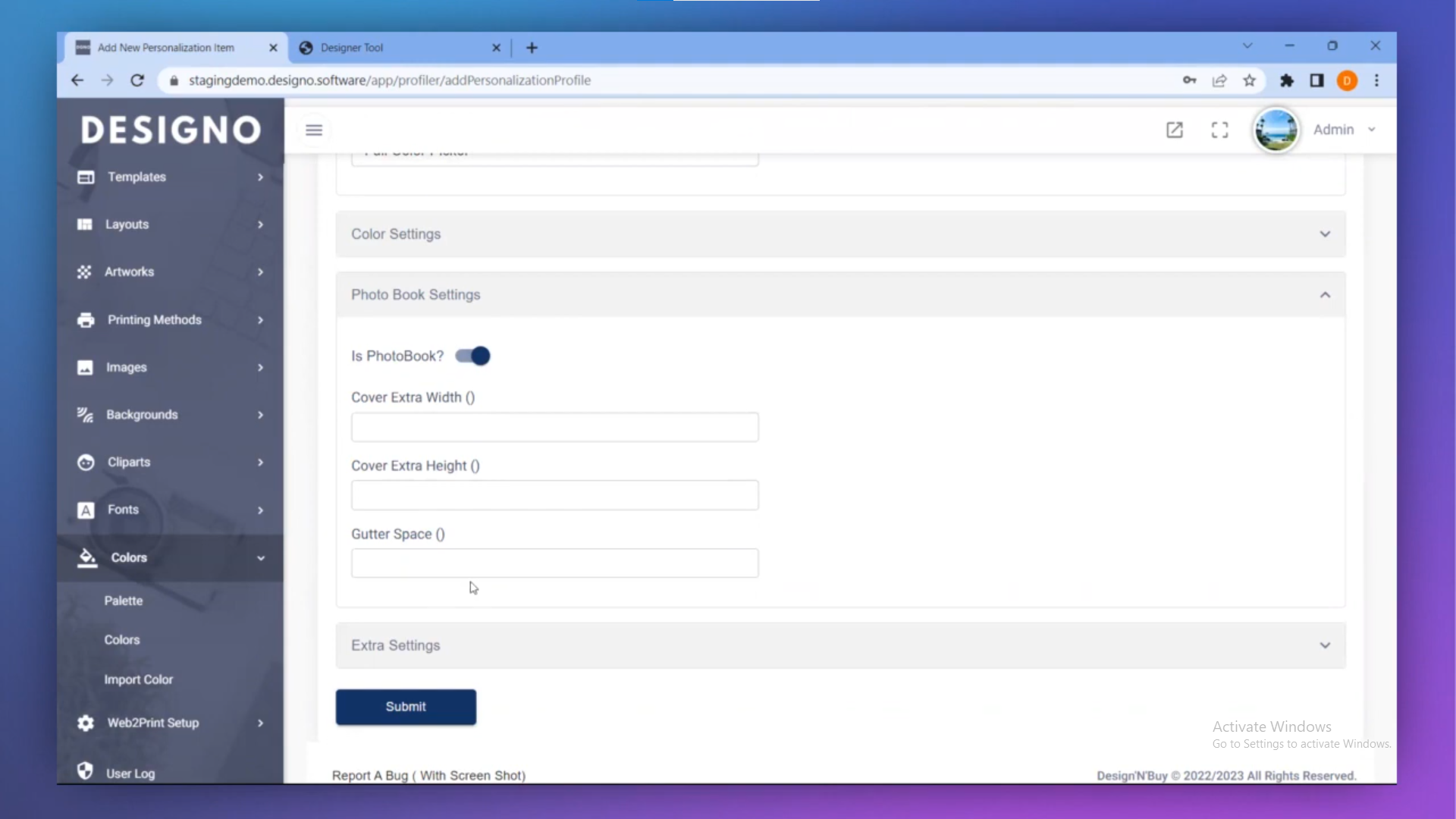This screenshot has width=1456, height=819.
Task: Bookmark page with star icon
Action: 1249,80
